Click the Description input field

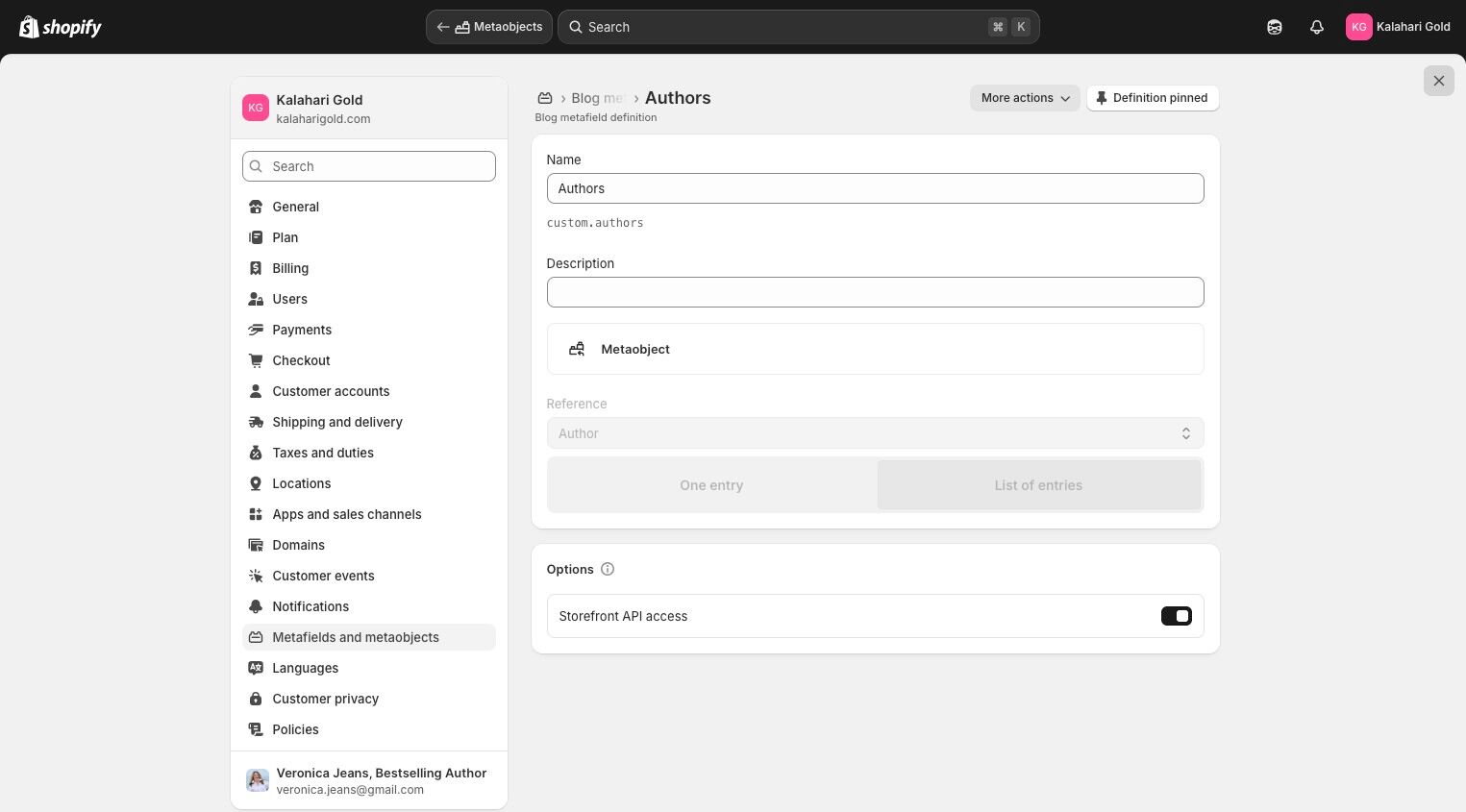[x=875, y=292]
